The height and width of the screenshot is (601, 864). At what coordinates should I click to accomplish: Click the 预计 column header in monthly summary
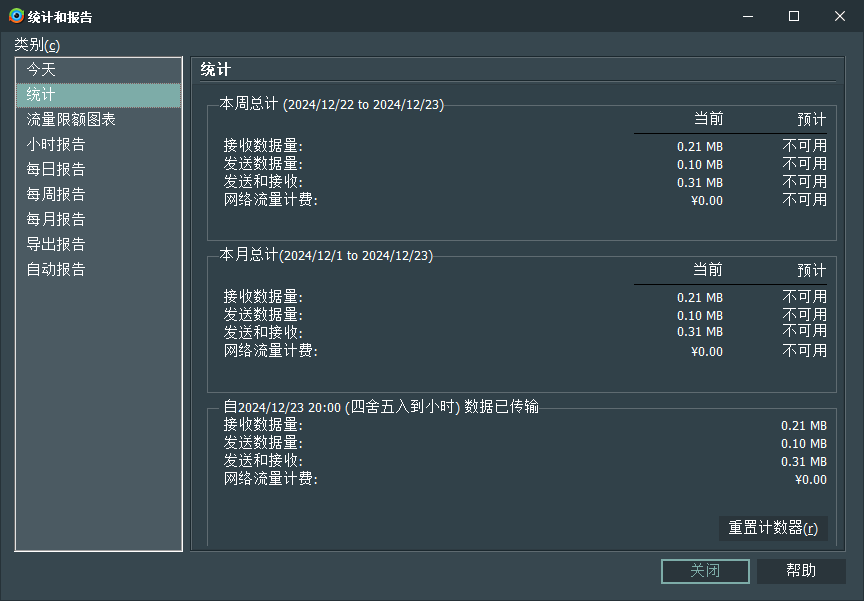click(x=811, y=270)
